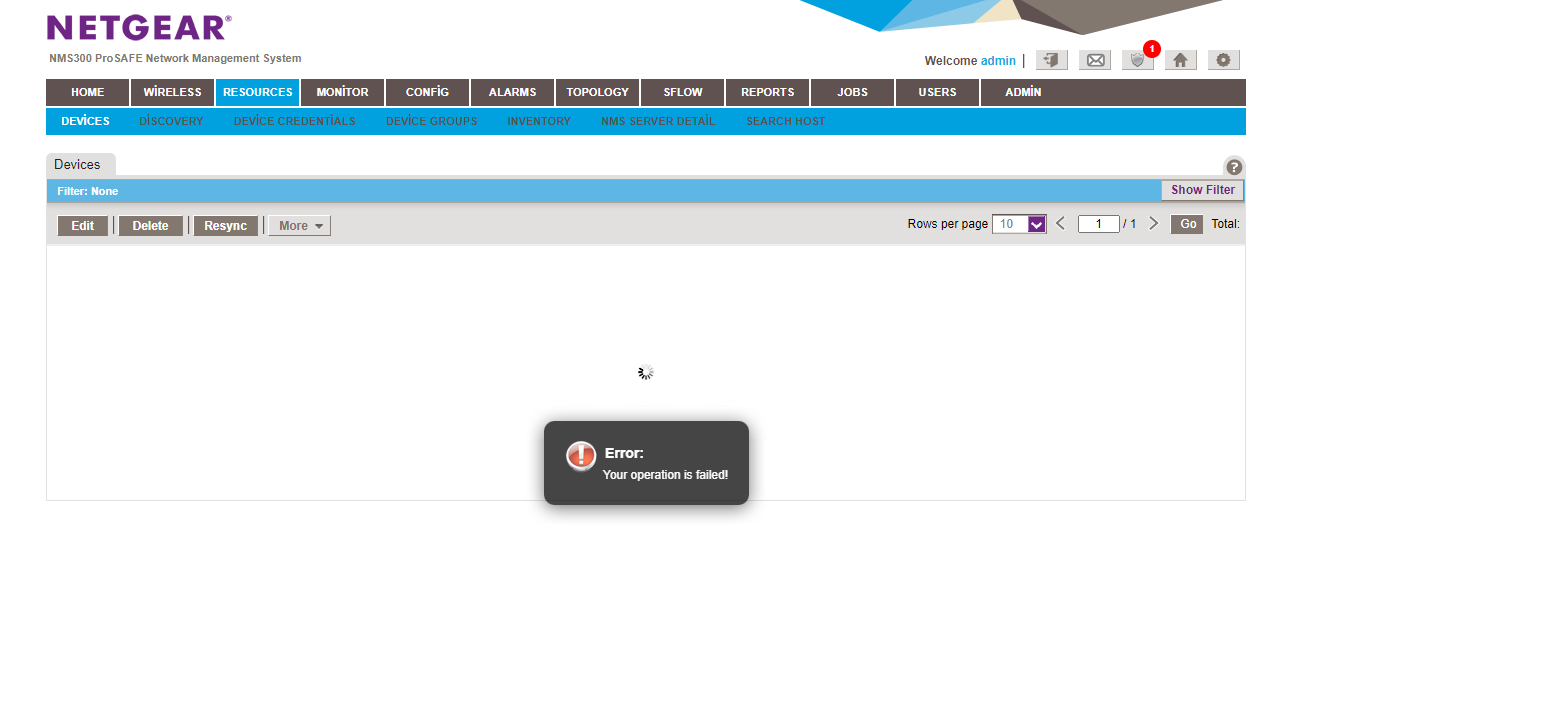Go to the DISCOVERY submenu
Image resolution: width=1561 pixels, height=703 pixels.
pos(171,121)
